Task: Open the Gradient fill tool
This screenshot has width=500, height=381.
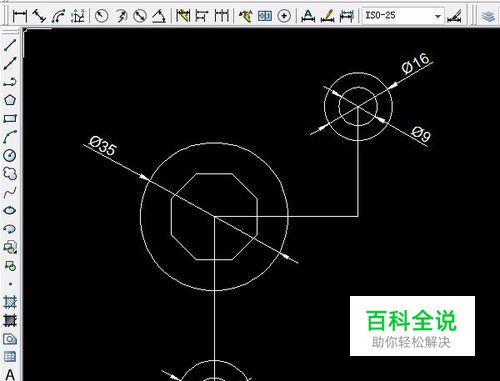Action: click(x=10, y=321)
